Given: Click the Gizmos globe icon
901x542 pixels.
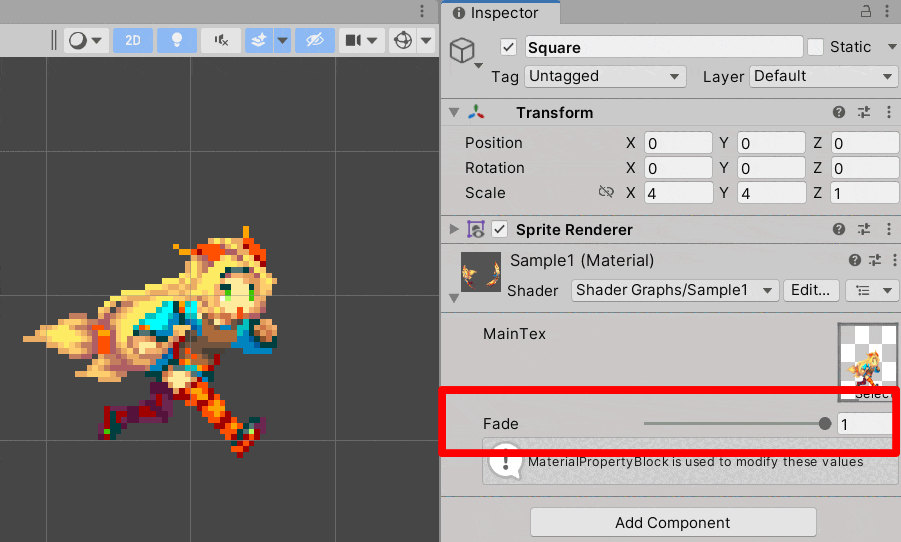Looking at the screenshot, I should (403, 40).
